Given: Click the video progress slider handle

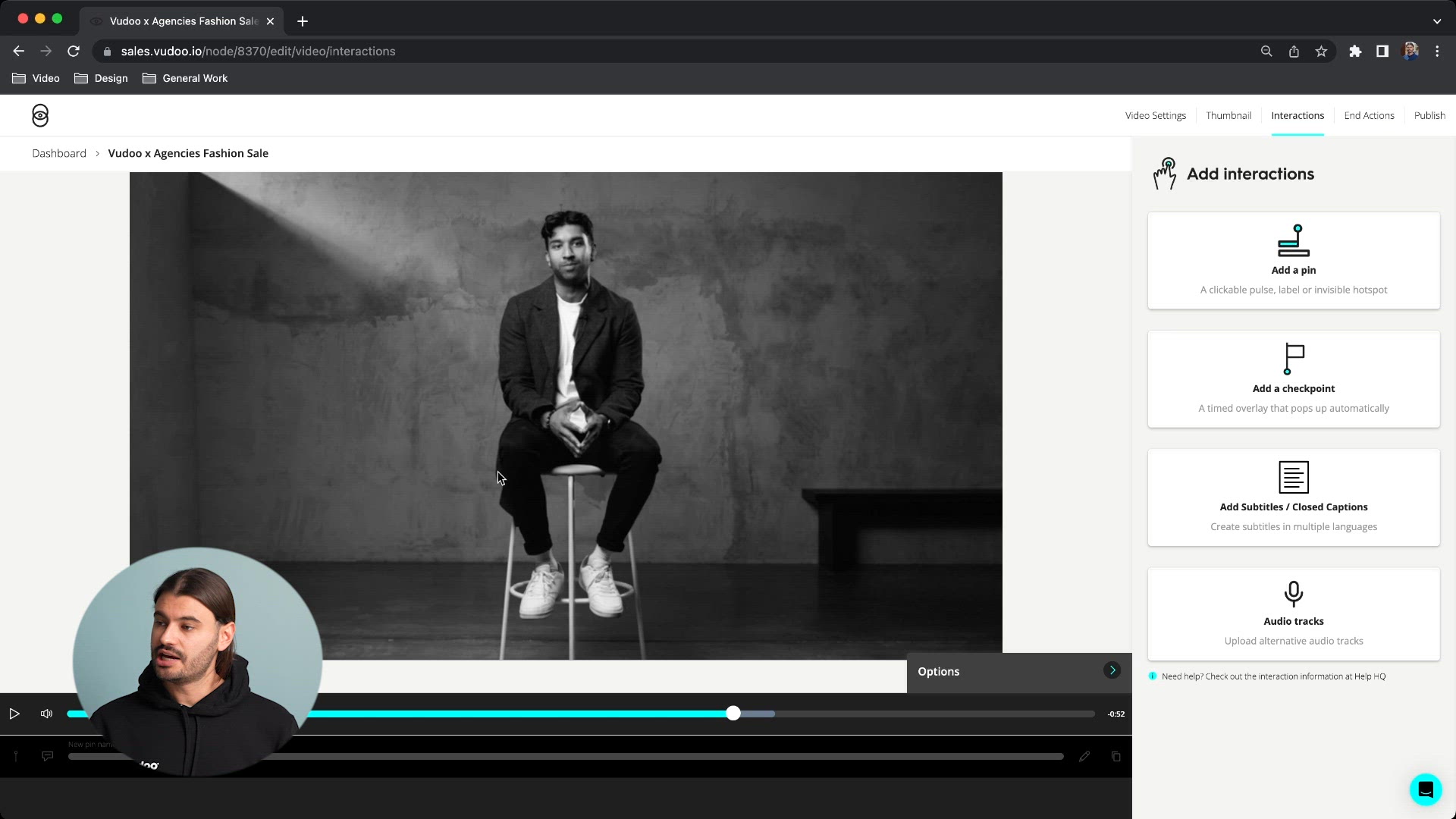Looking at the screenshot, I should click(733, 714).
